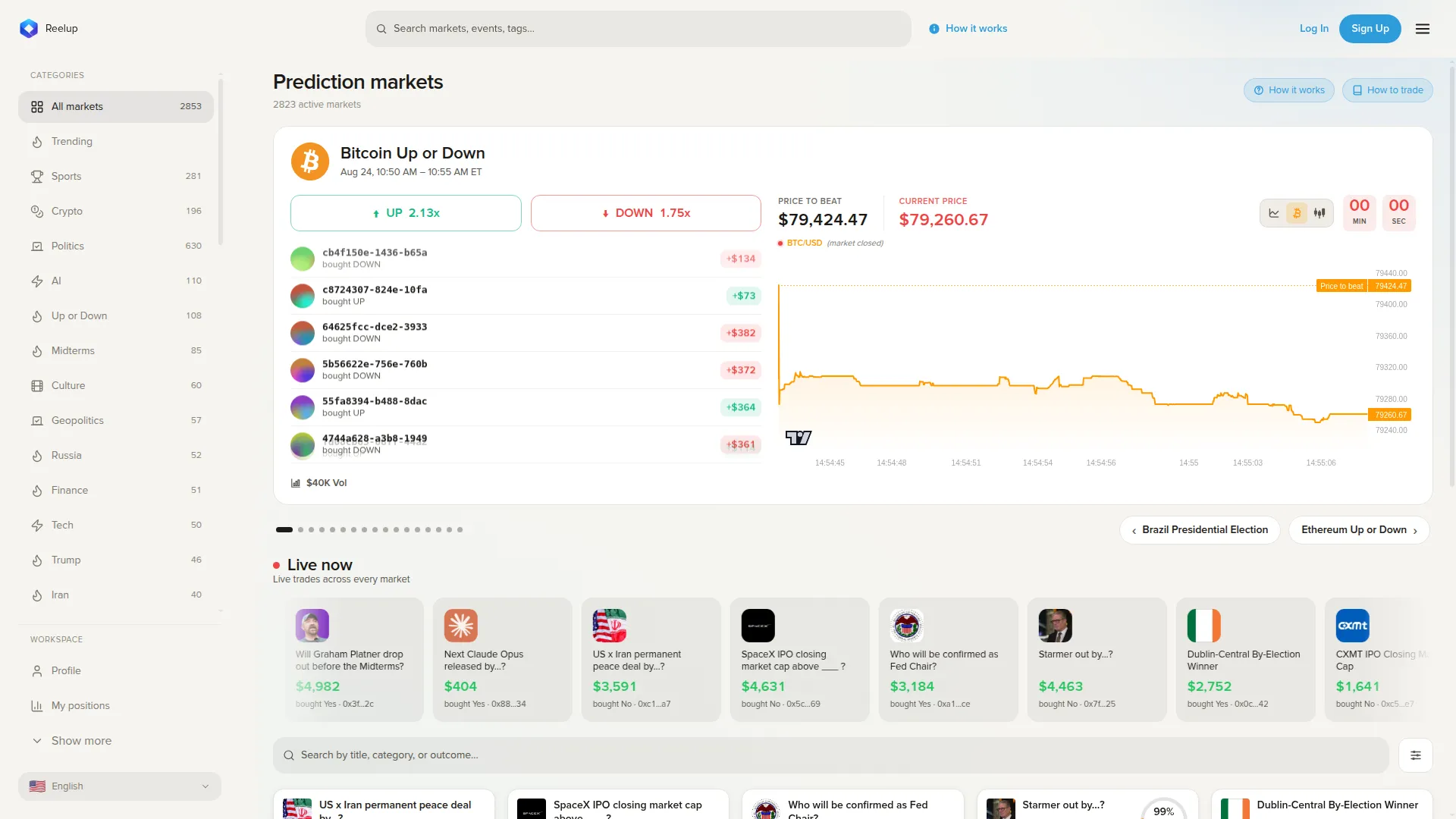The image size is (1456, 819).
Task: Click trader ID 5b56622e-756e-760b
Action: tap(375, 364)
